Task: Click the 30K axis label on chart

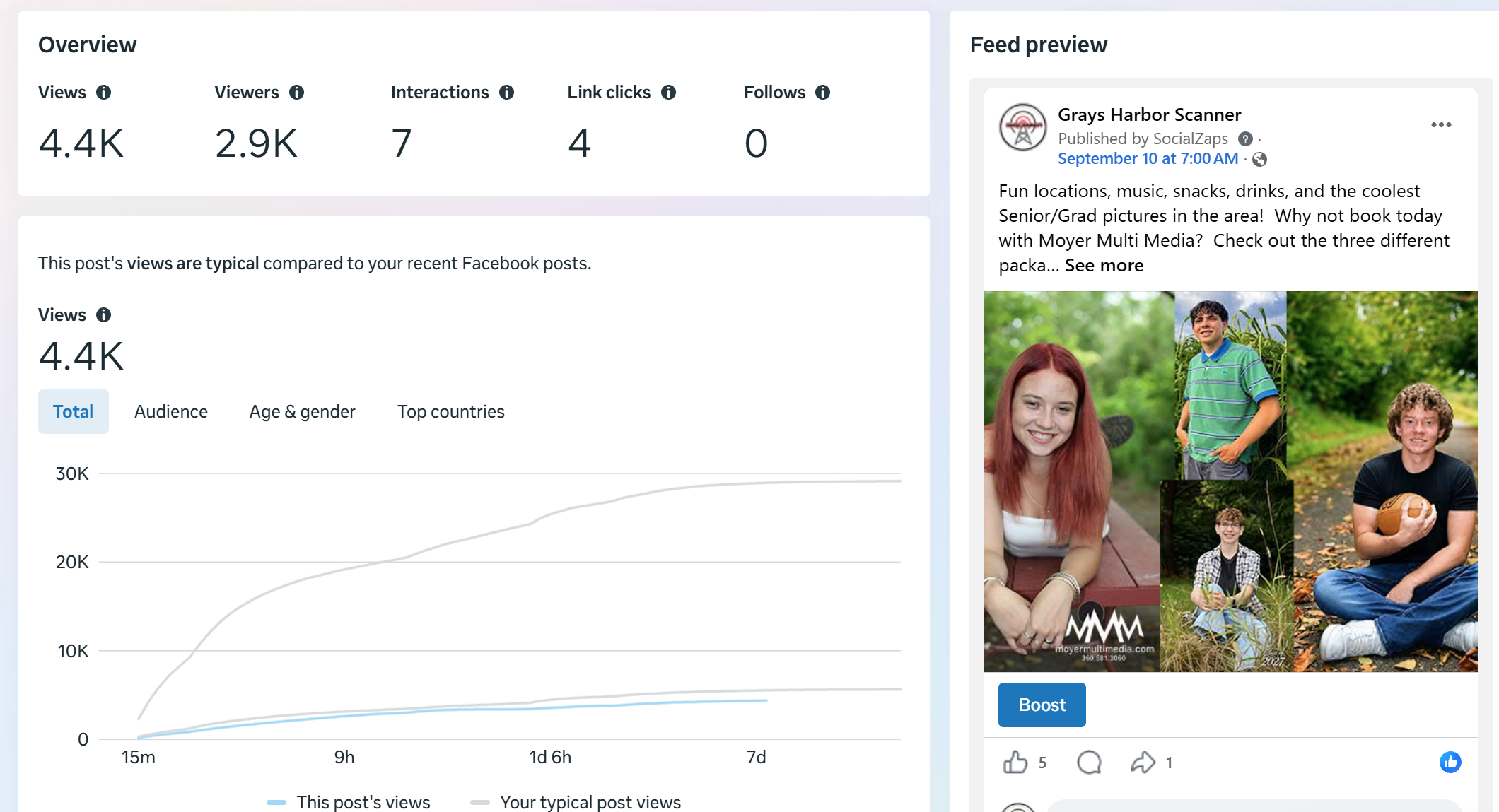Action: [72, 473]
